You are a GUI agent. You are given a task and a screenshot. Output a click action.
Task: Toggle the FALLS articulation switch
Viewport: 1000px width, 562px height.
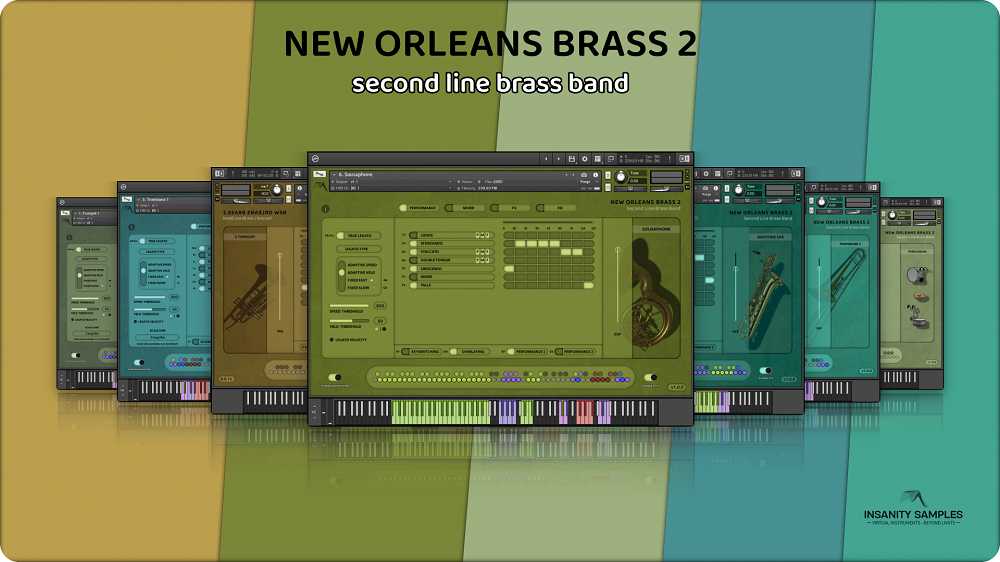coord(413,285)
